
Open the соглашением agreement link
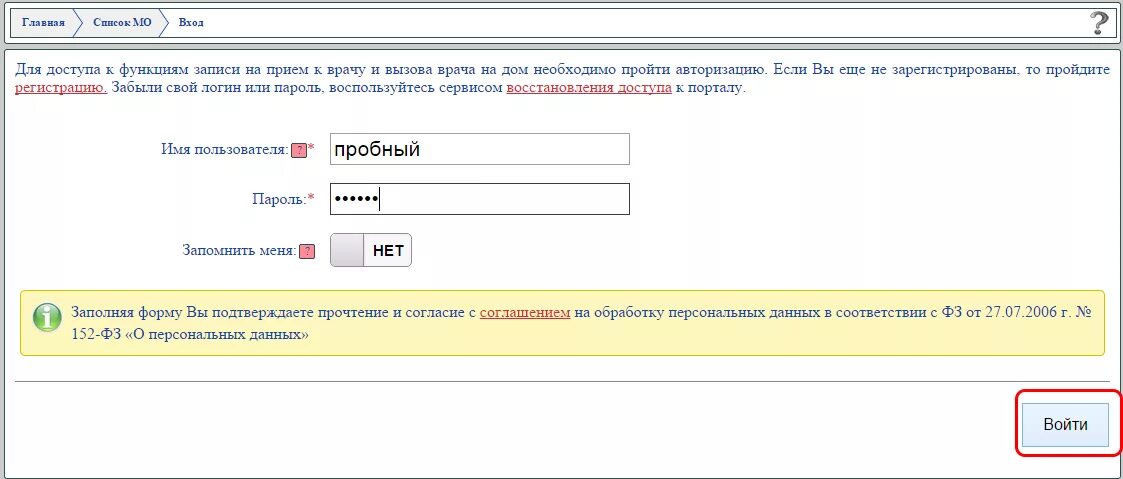[x=525, y=313]
